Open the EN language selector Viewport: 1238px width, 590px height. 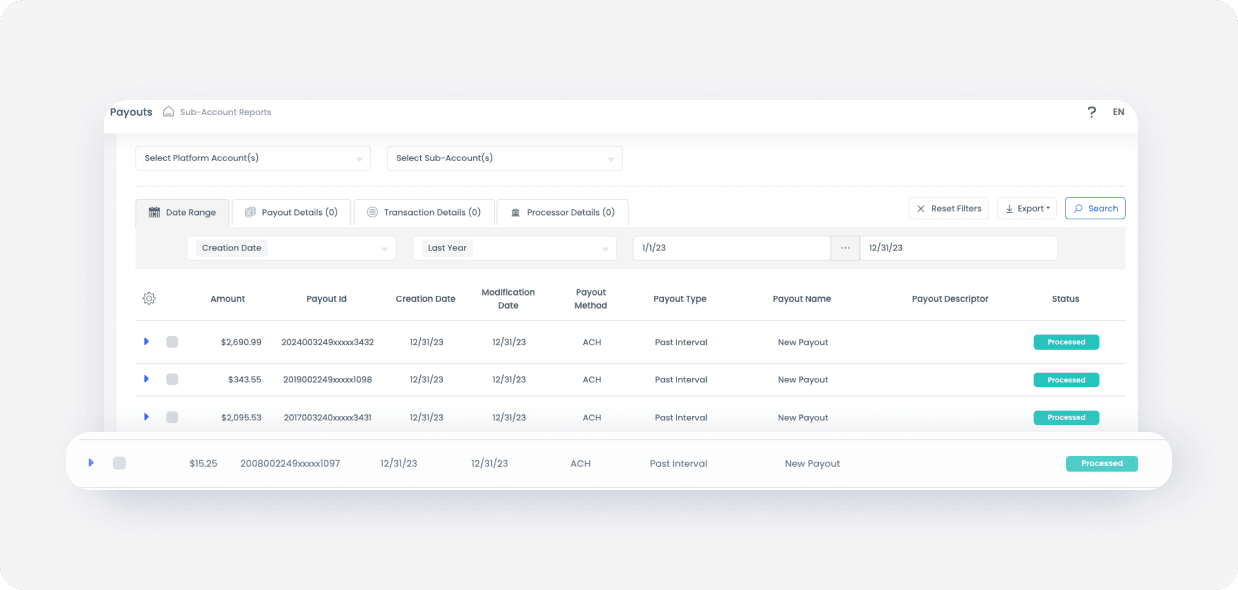[1118, 112]
